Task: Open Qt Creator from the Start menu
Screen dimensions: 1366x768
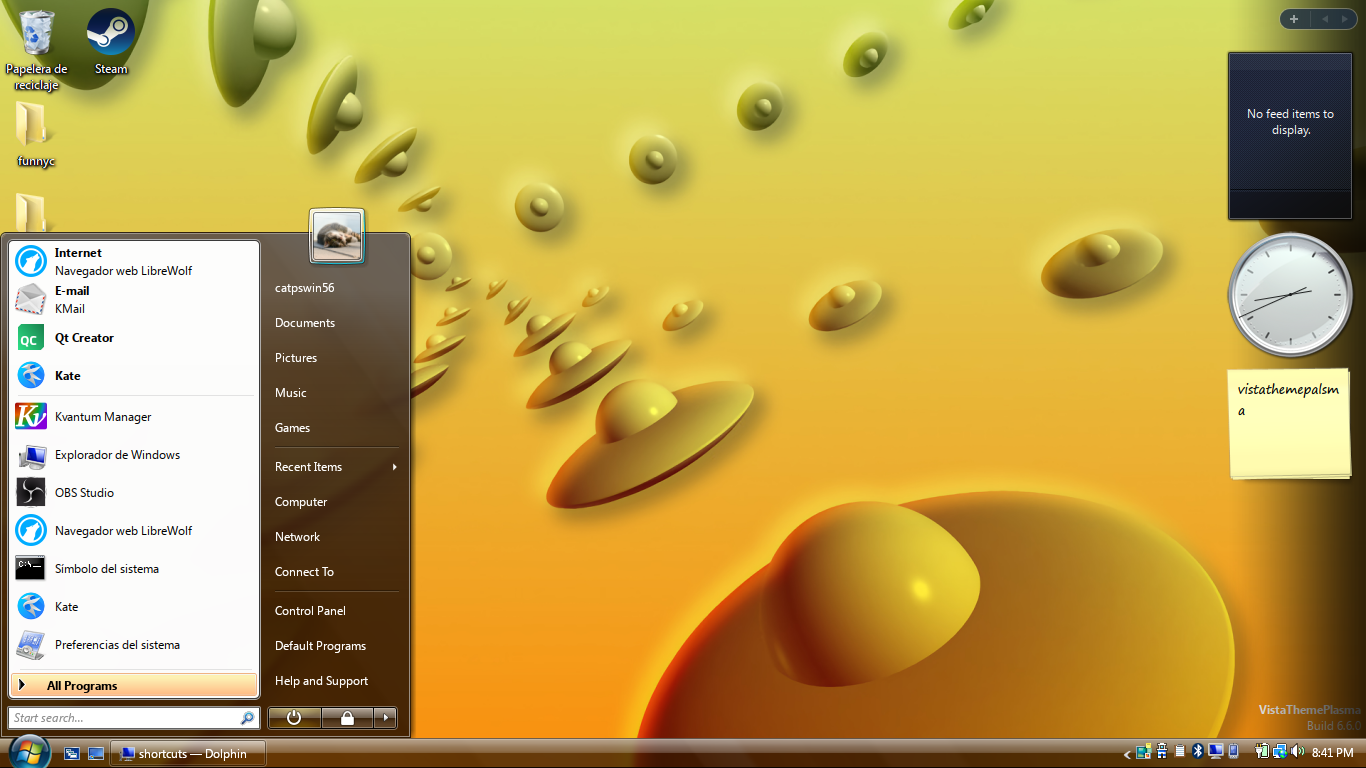Action: (x=134, y=338)
